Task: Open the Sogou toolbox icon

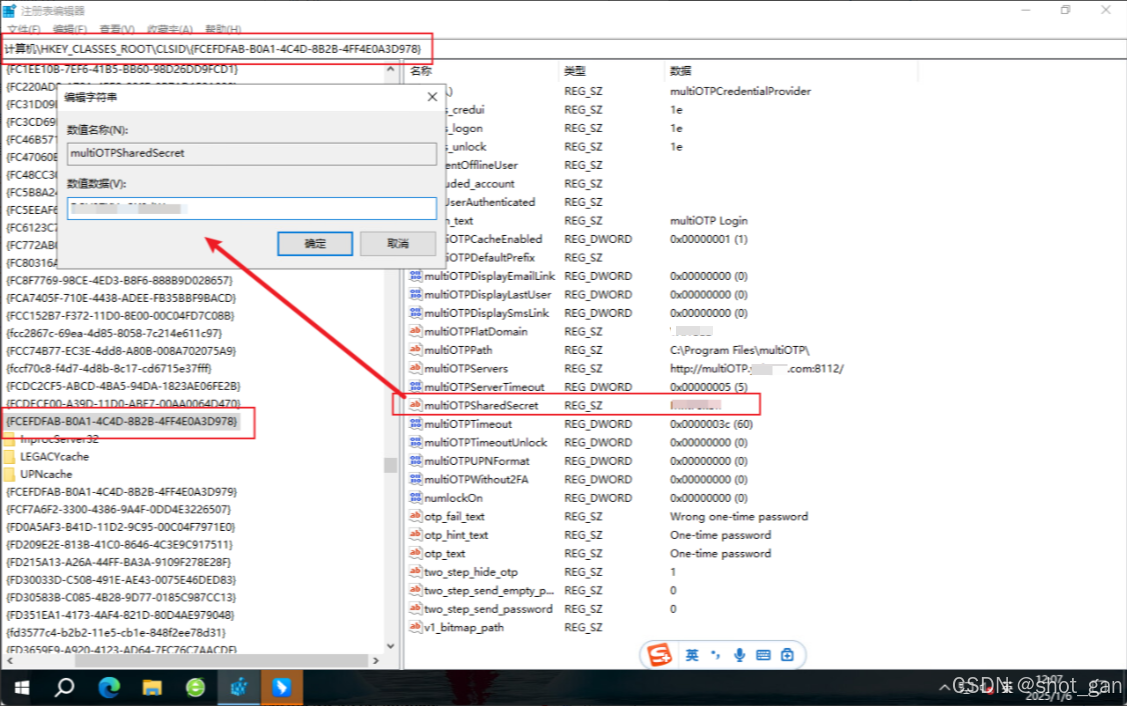Action: tap(787, 655)
